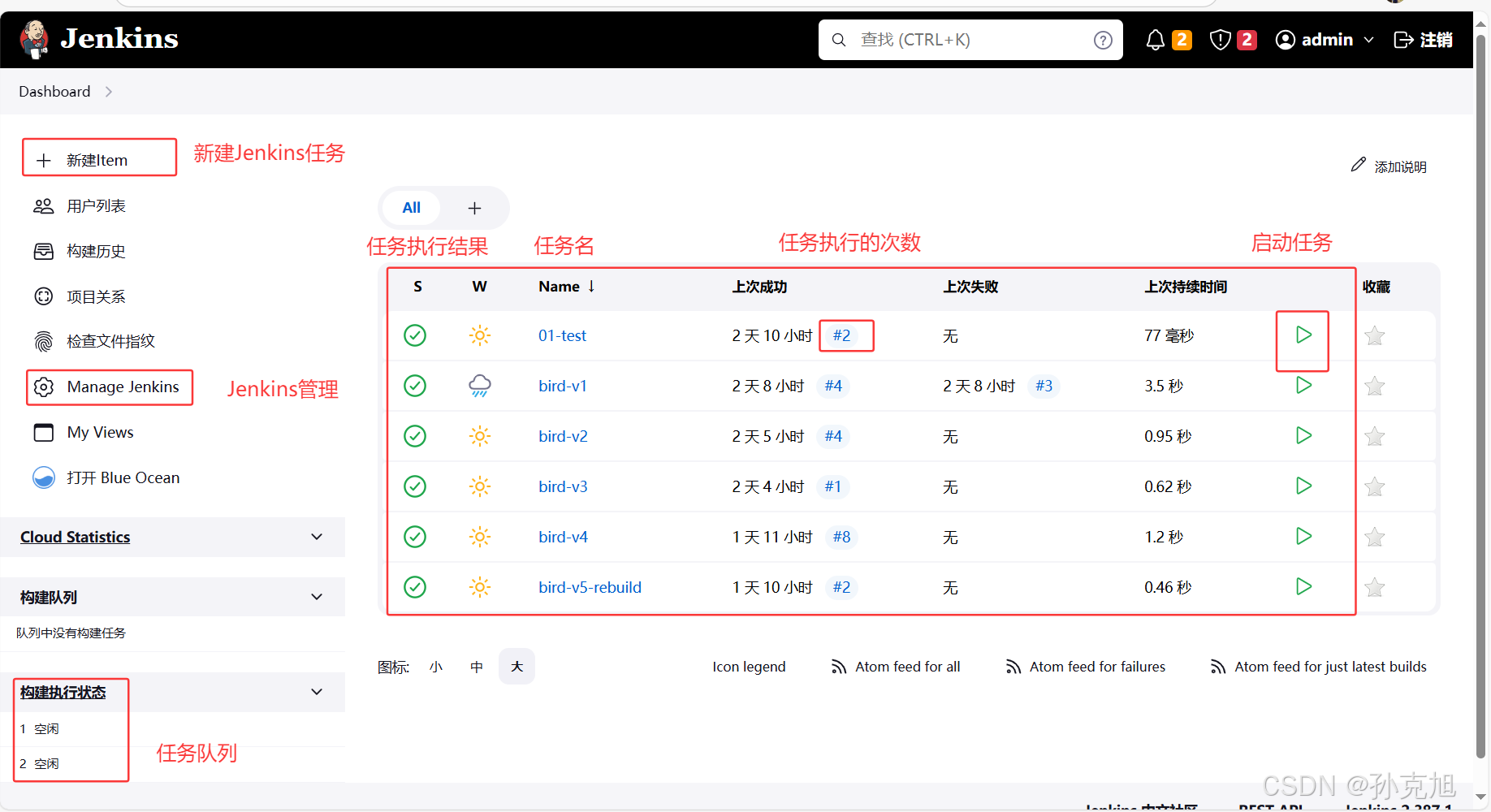Collapse the 构建执行状态 panel

pos(317,692)
